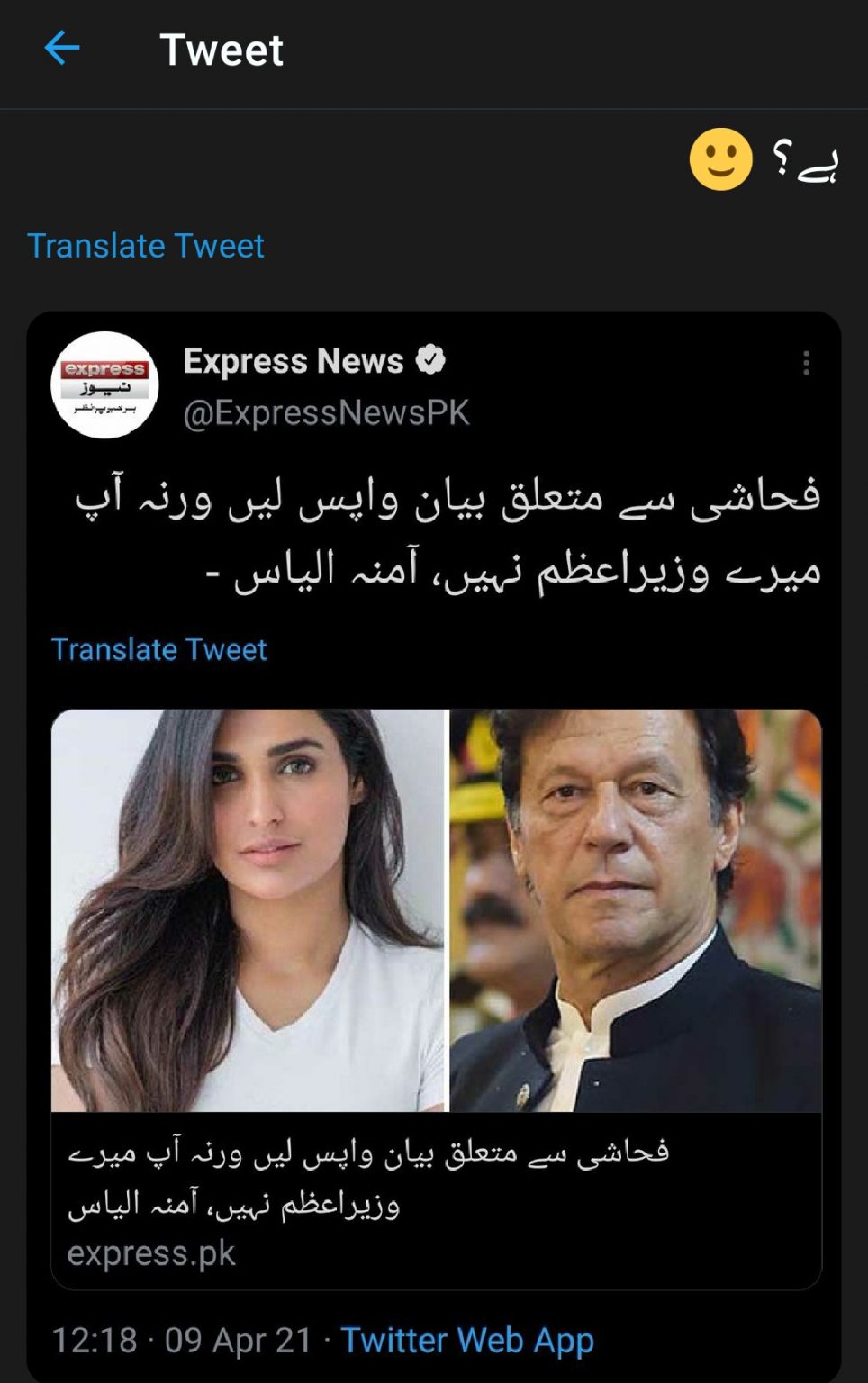Tap the verified badge beside Express News
This screenshot has width=868, height=1383.
coord(430,359)
